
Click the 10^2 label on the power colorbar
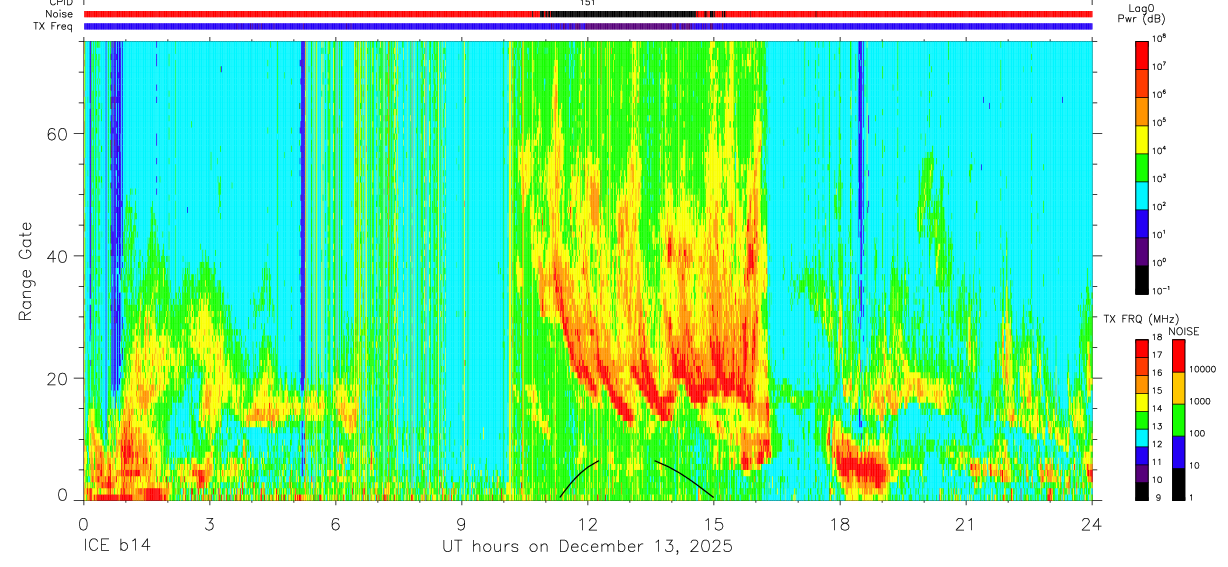coord(1159,205)
